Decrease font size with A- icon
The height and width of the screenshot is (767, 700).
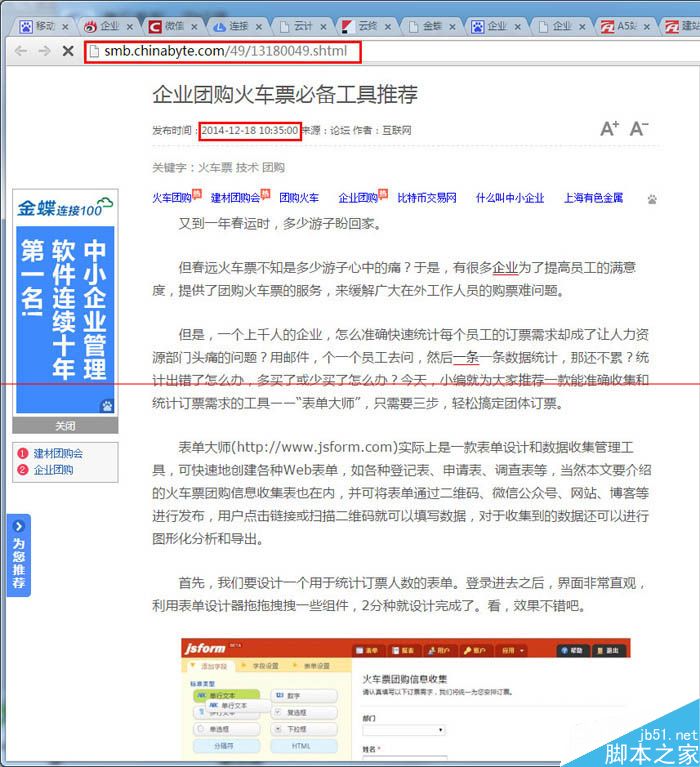(x=639, y=128)
